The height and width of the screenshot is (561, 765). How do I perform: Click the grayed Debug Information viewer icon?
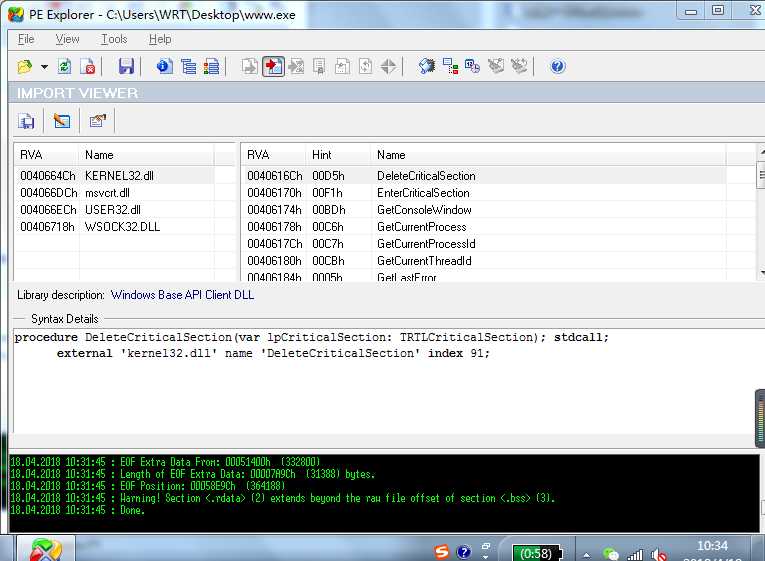365,66
